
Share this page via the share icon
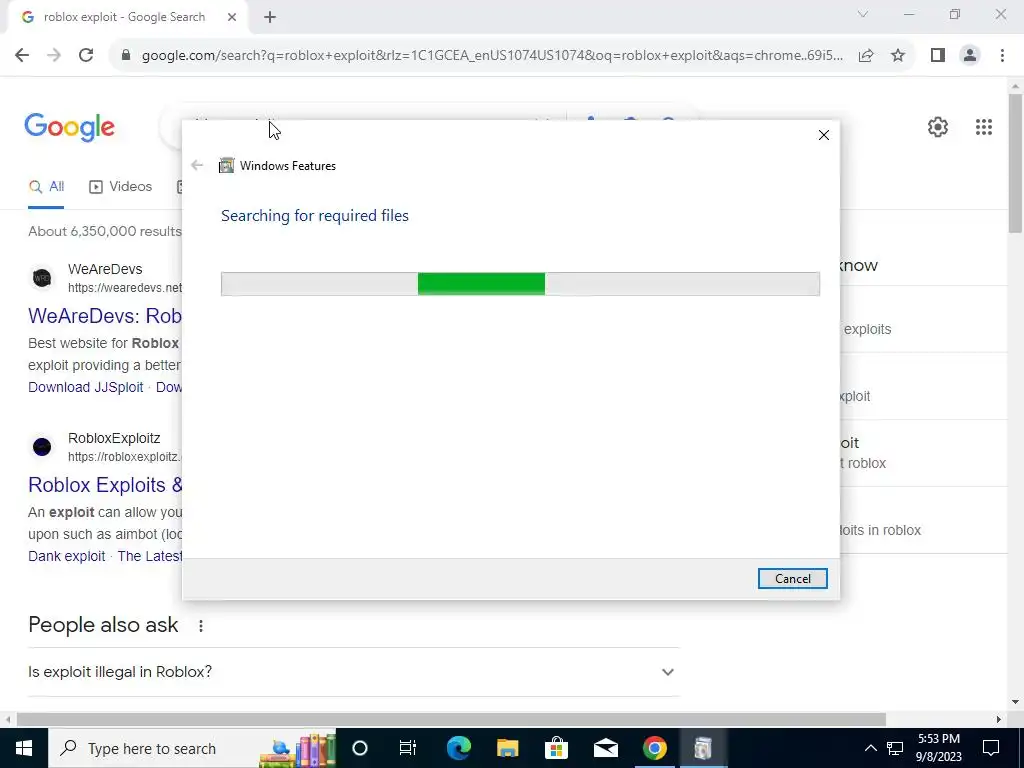[x=866, y=56]
